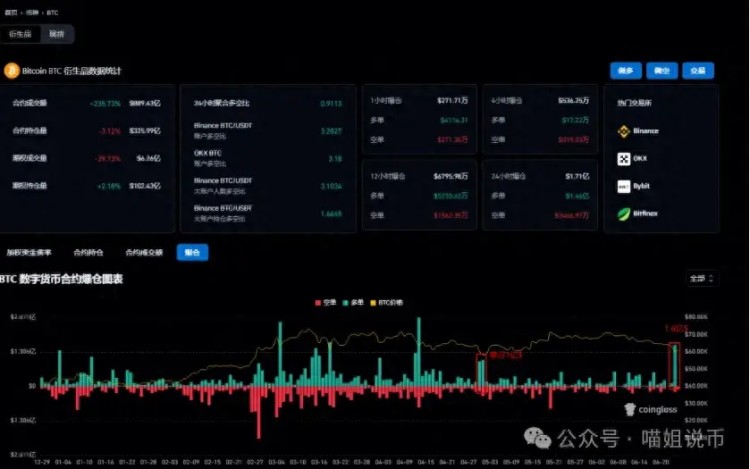This screenshot has width=750, height=469.
Task: Click the +235.73% change value
Action: point(105,103)
